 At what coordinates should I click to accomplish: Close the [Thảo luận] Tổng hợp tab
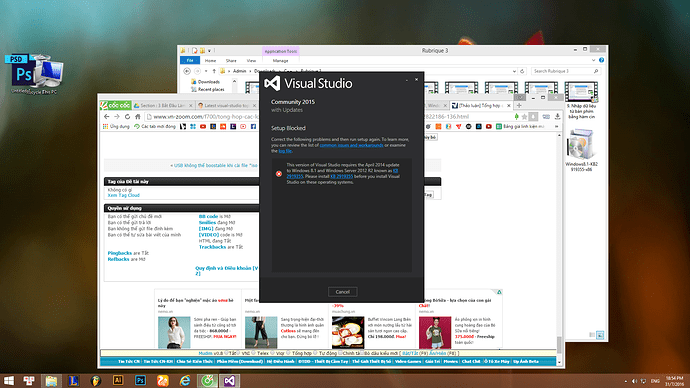click(509, 106)
